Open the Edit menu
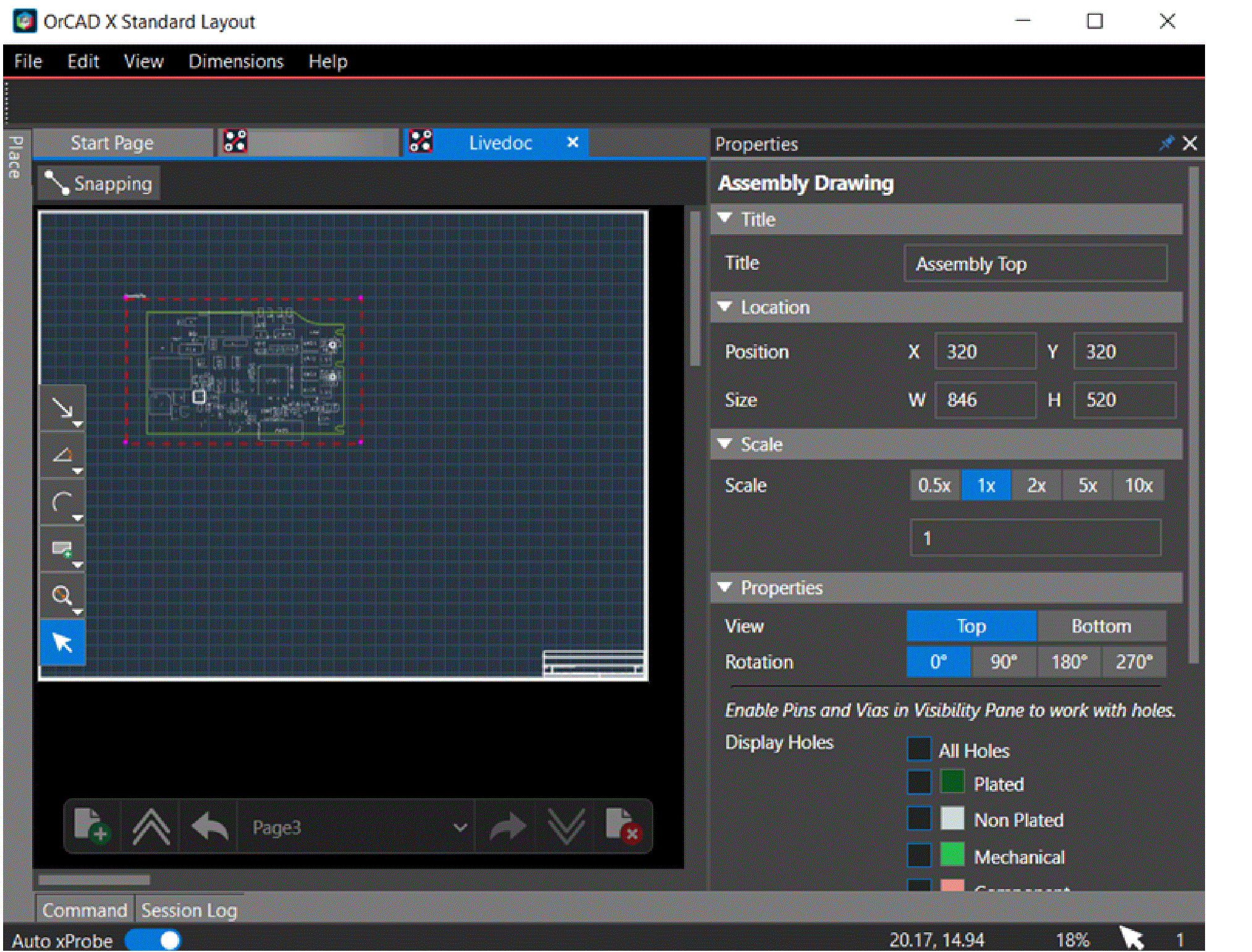This screenshot has width=1252, height=952. 83,61
